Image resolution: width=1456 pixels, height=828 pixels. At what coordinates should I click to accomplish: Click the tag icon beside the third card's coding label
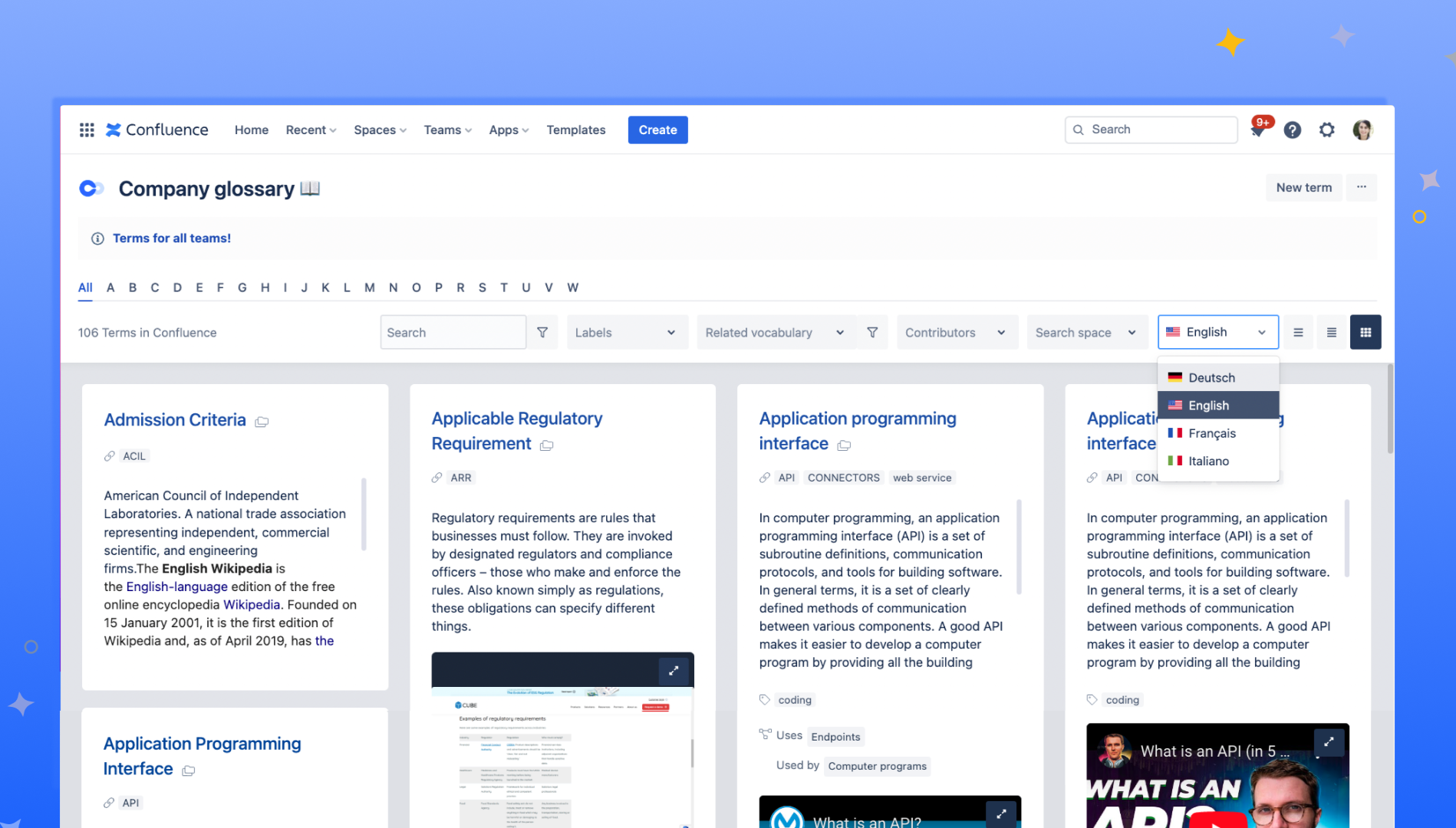click(x=764, y=700)
